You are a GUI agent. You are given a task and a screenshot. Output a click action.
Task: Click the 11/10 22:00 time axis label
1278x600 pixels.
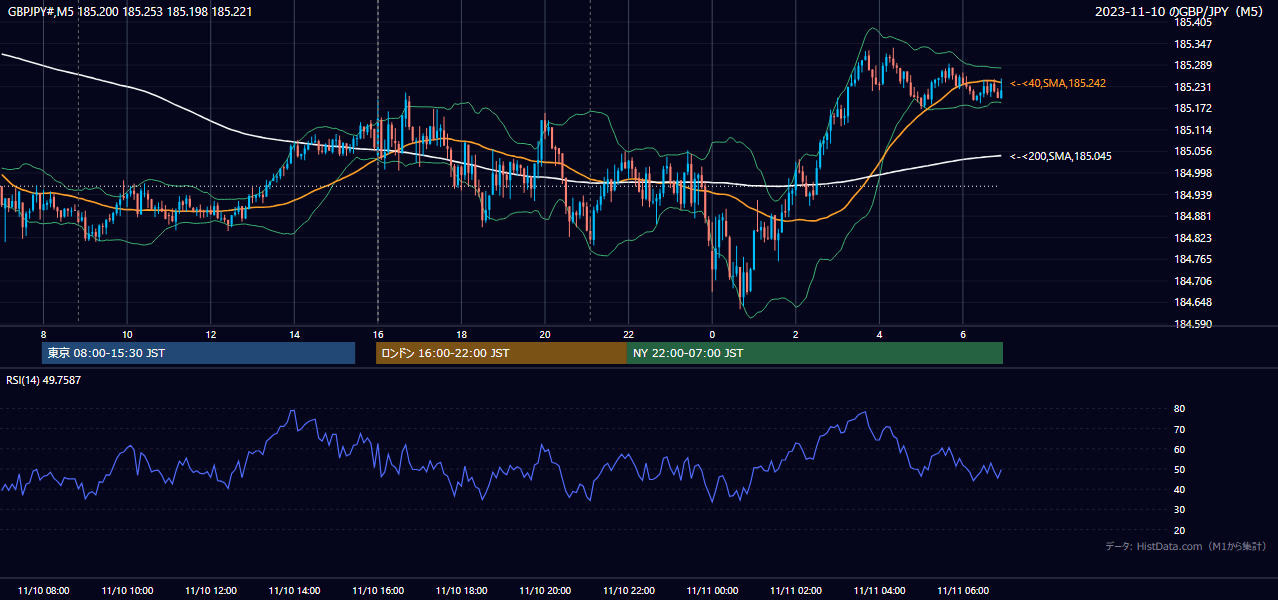(629, 591)
